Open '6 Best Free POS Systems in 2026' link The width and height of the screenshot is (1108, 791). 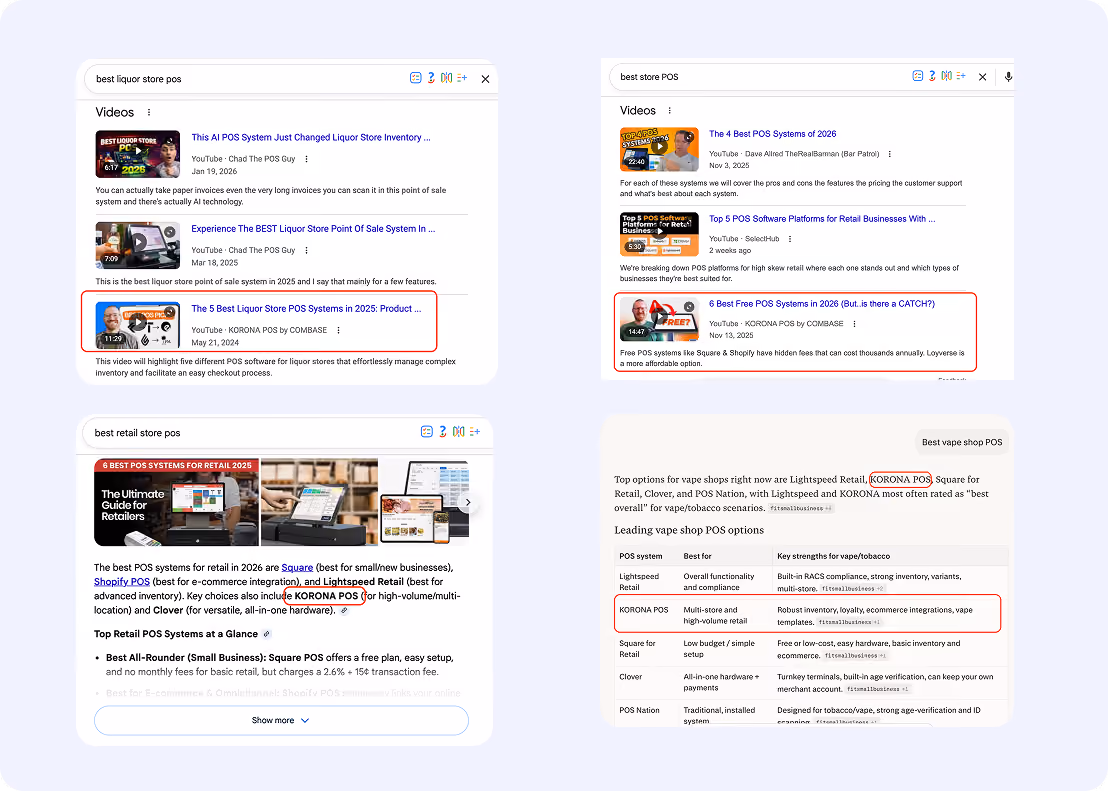pyautogui.click(x=822, y=304)
